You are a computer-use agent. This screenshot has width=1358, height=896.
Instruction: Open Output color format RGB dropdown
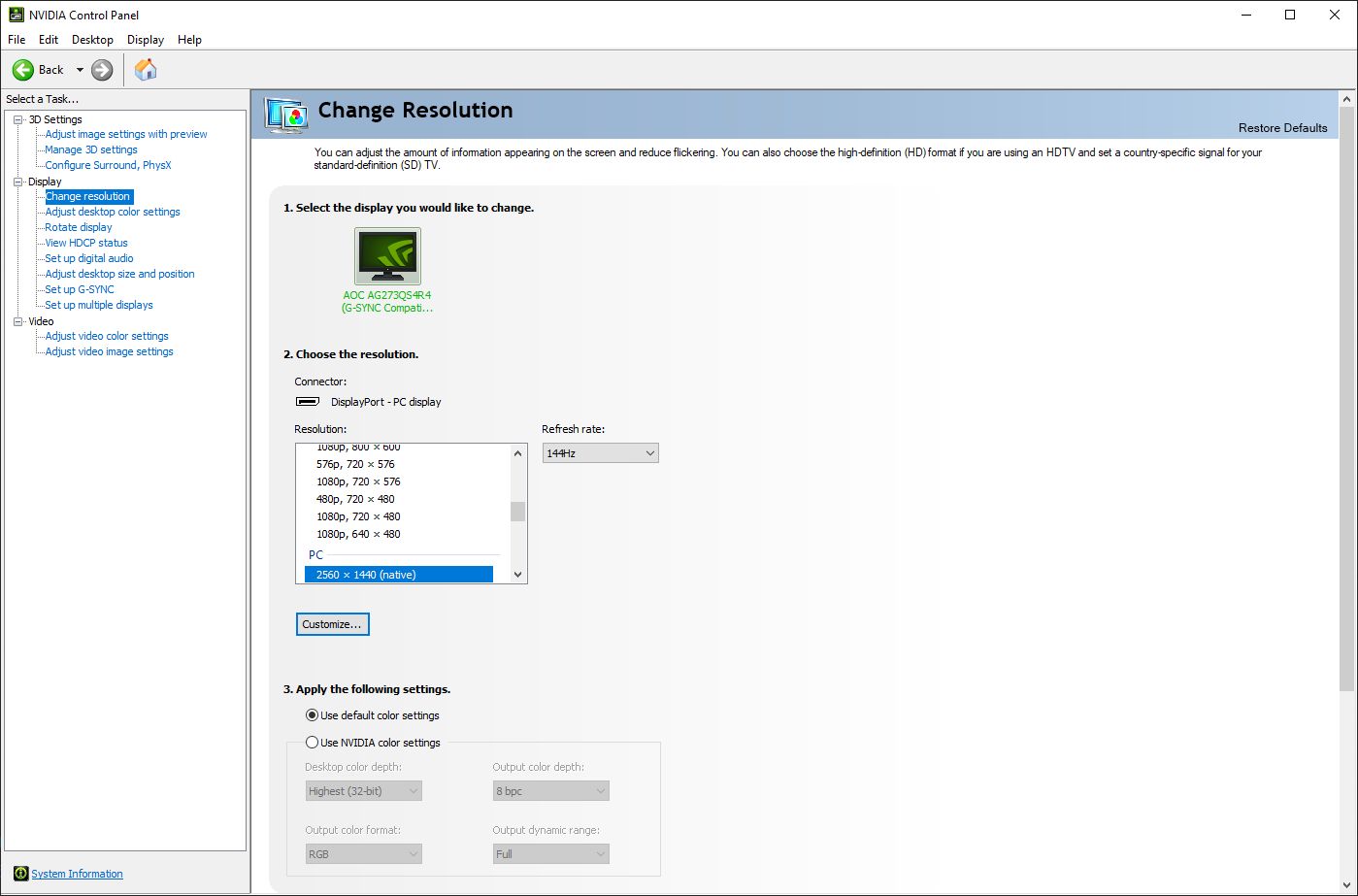tap(364, 854)
